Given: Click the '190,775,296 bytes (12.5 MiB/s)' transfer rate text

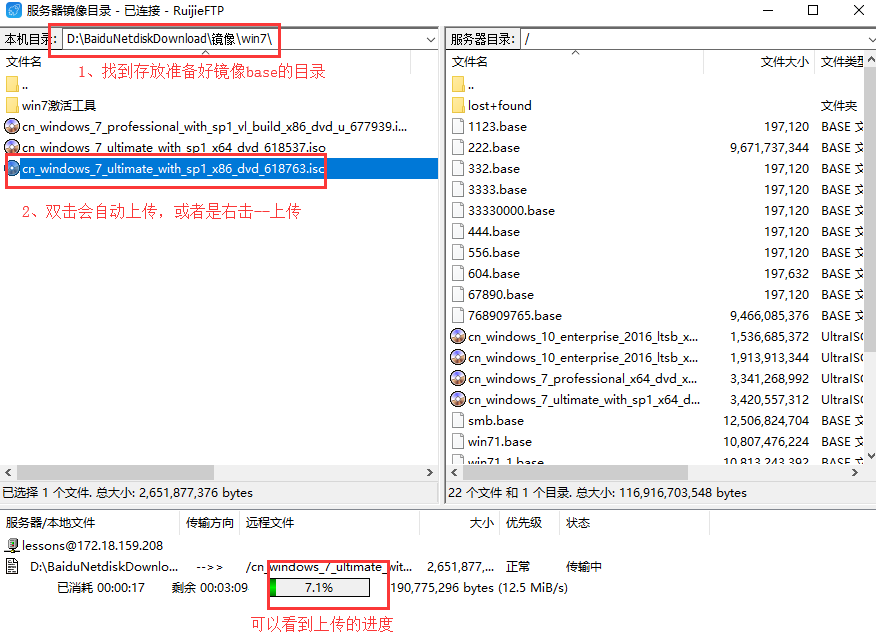Looking at the screenshot, I should coord(479,588).
